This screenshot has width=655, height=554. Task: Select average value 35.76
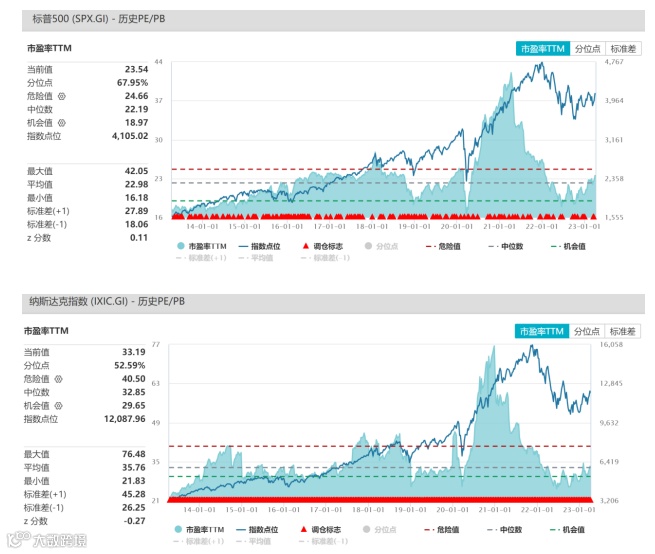click(134, 468)
